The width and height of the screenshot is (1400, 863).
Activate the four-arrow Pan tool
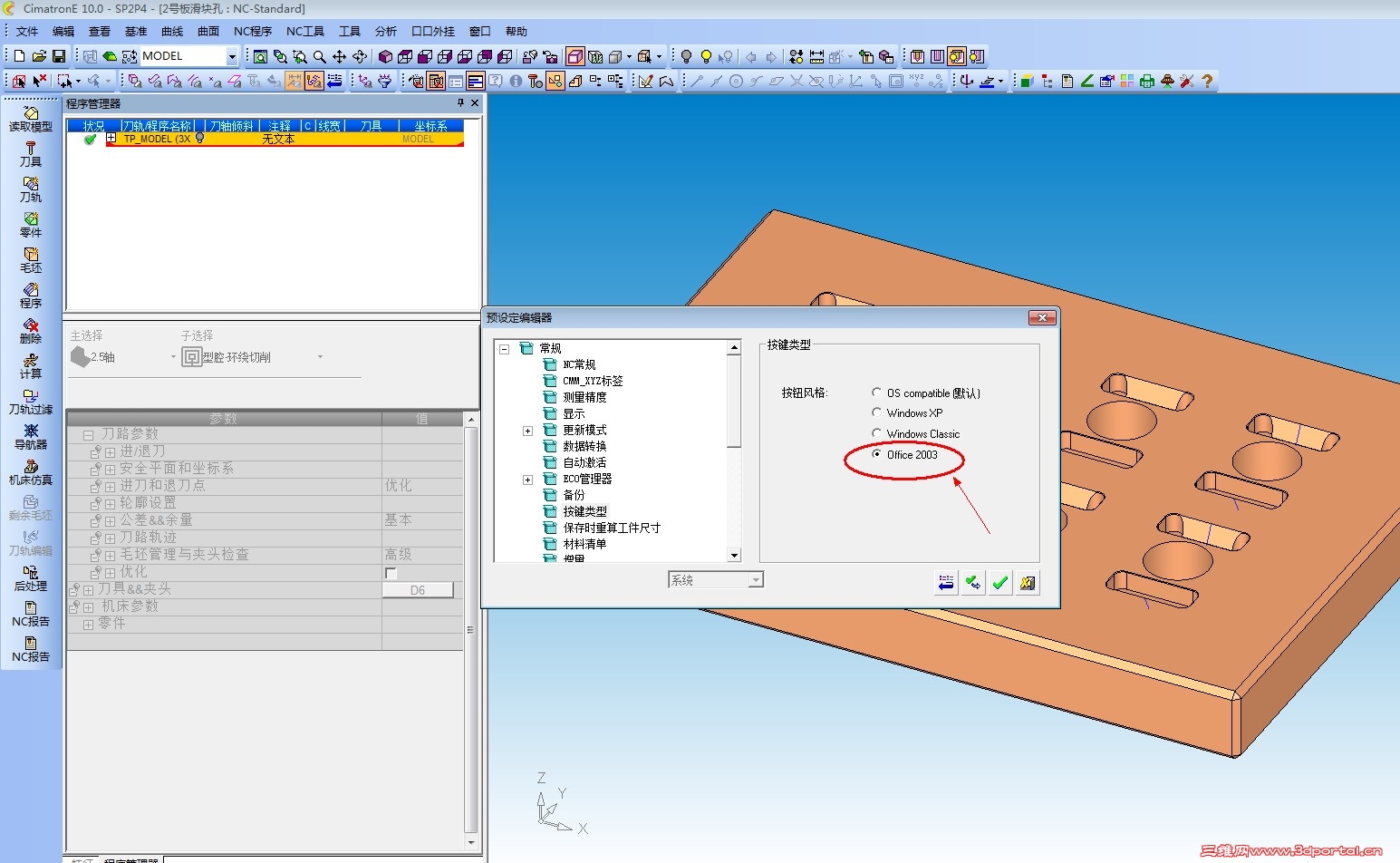(x=339, y=56)
